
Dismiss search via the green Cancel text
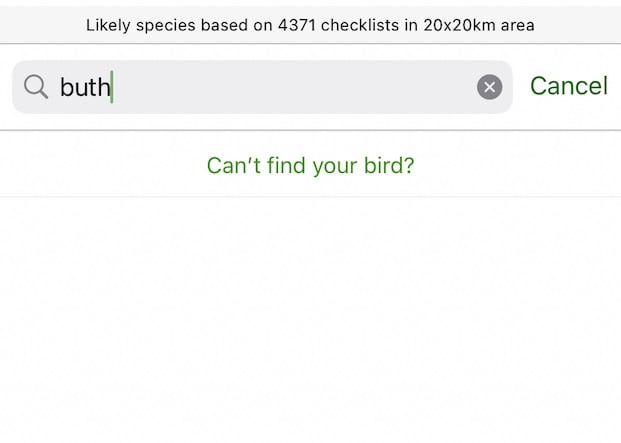(568, 86)
